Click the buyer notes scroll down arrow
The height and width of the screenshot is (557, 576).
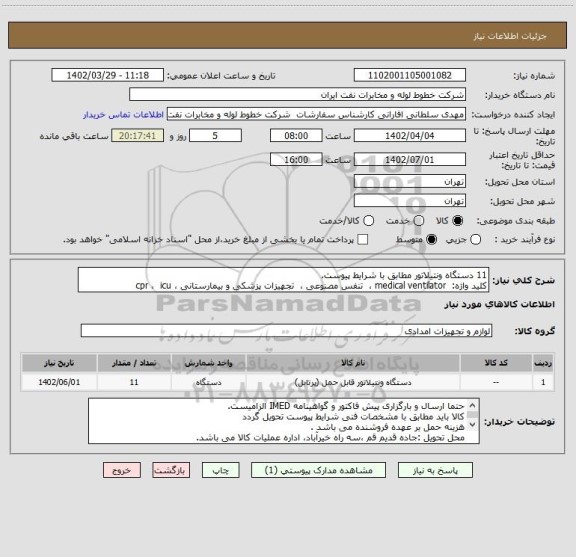pos(472,424)
